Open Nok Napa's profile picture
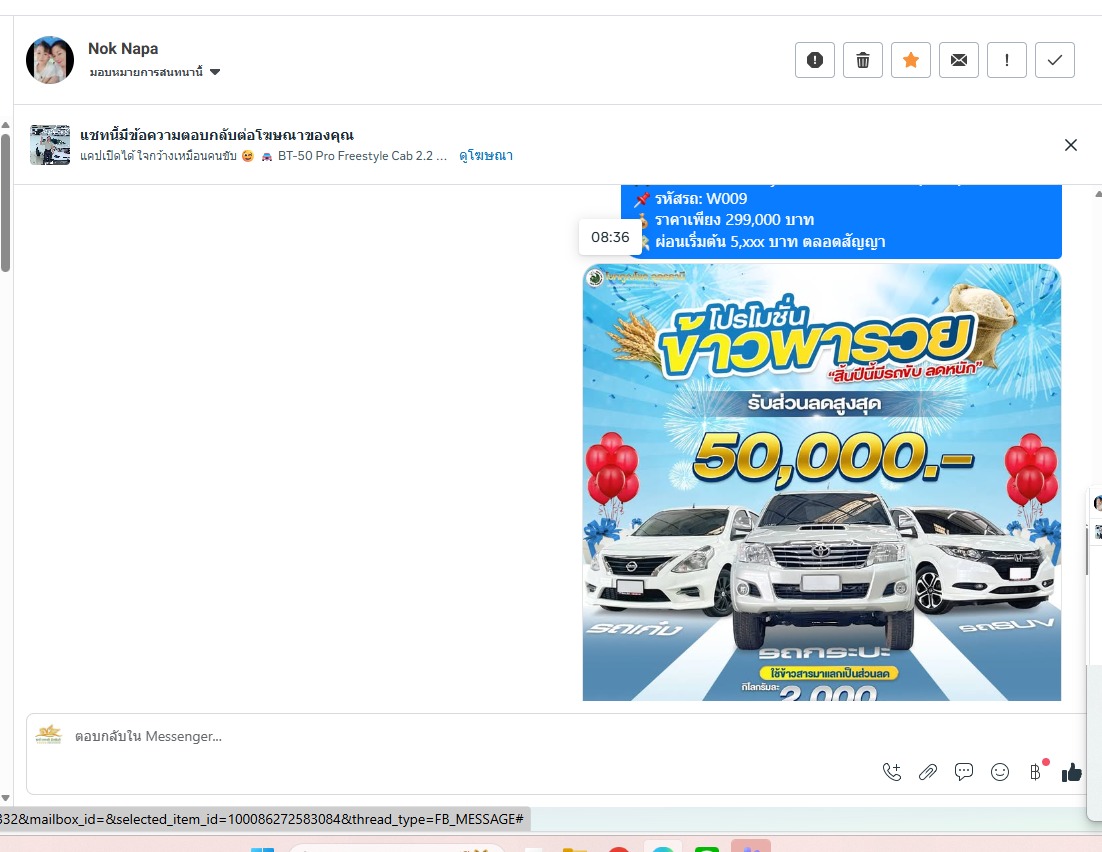Viewport: 1102px width, 852px height. click(x=50, y=60)
